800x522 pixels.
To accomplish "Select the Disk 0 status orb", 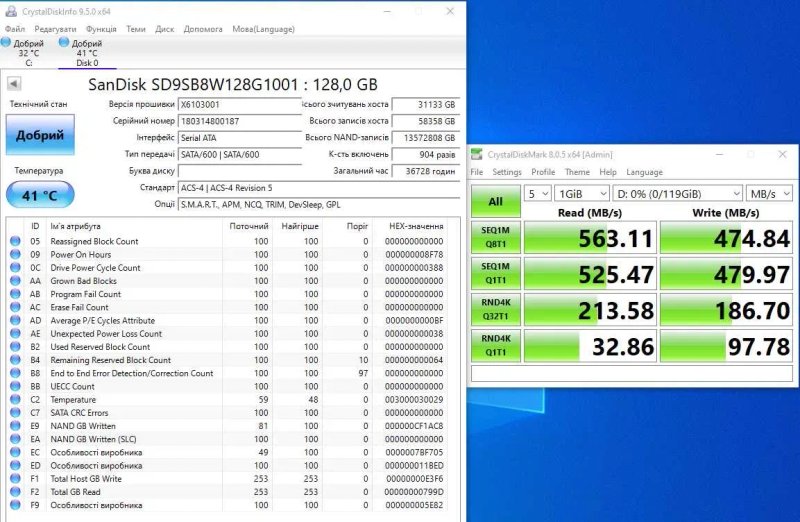I will 64,42.
